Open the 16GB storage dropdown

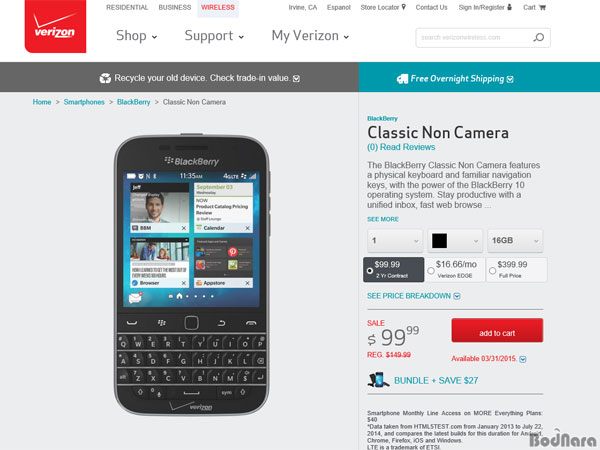pos(515,240)
